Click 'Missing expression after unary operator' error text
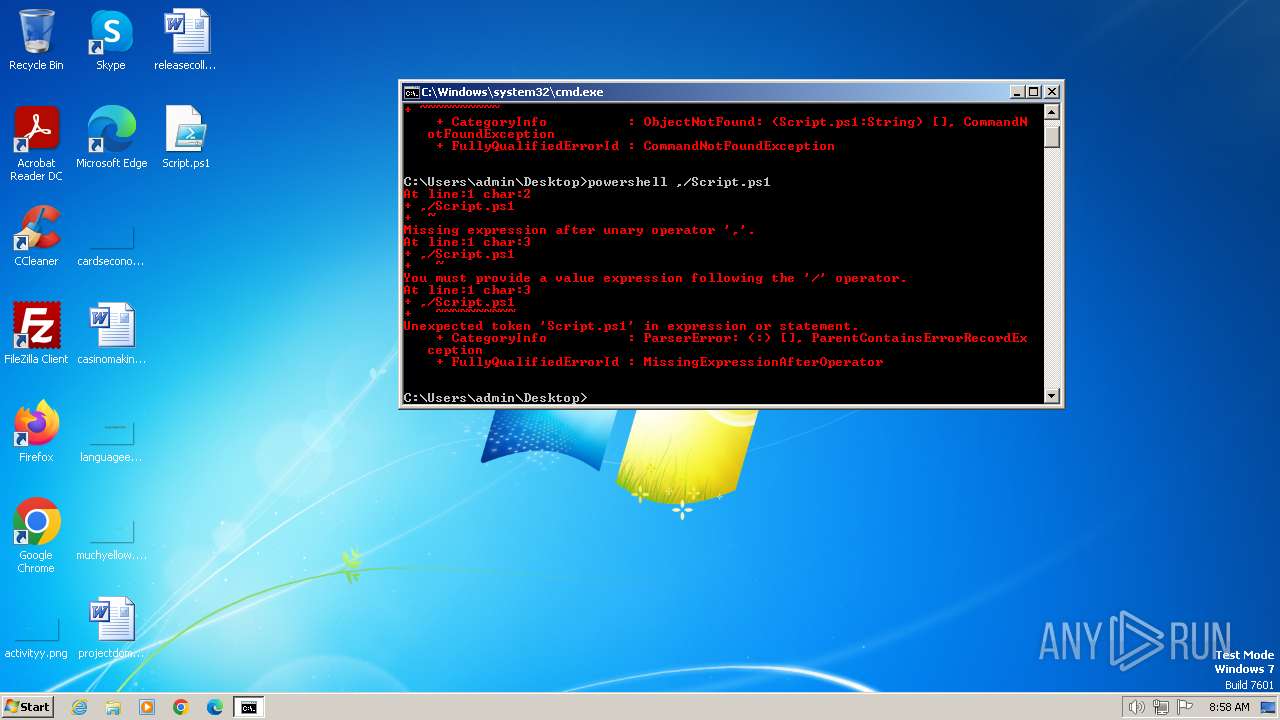Screen dimensions: 1280x720 click(579, 230)
